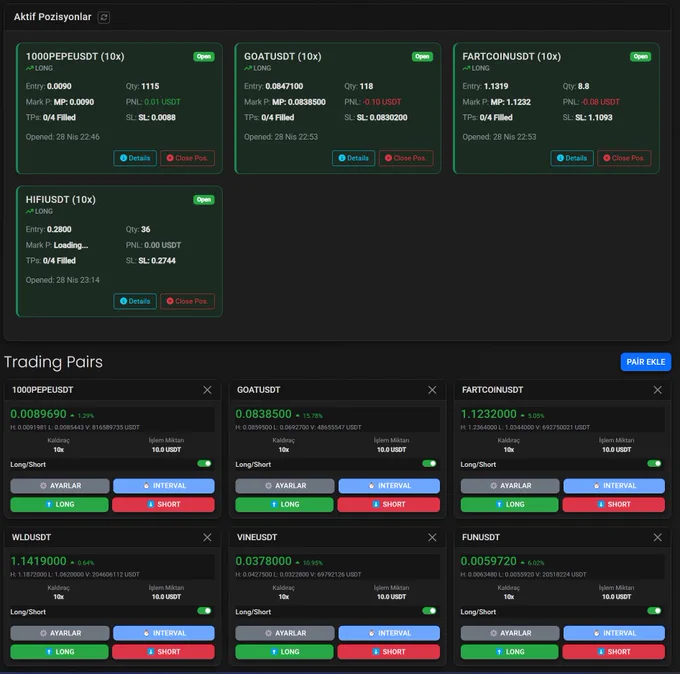The height and width of the screenshot is (674, 680).
Task: Go LONG on FARTCOINUSDT pair
Action: click(510, 504)
